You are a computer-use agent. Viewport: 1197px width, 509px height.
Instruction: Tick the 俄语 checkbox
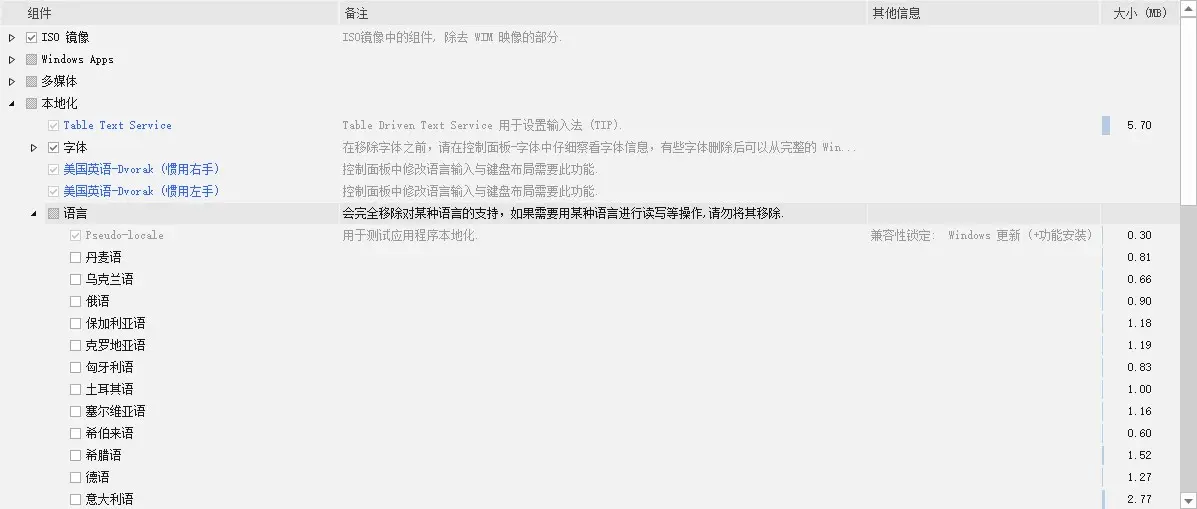75,301
